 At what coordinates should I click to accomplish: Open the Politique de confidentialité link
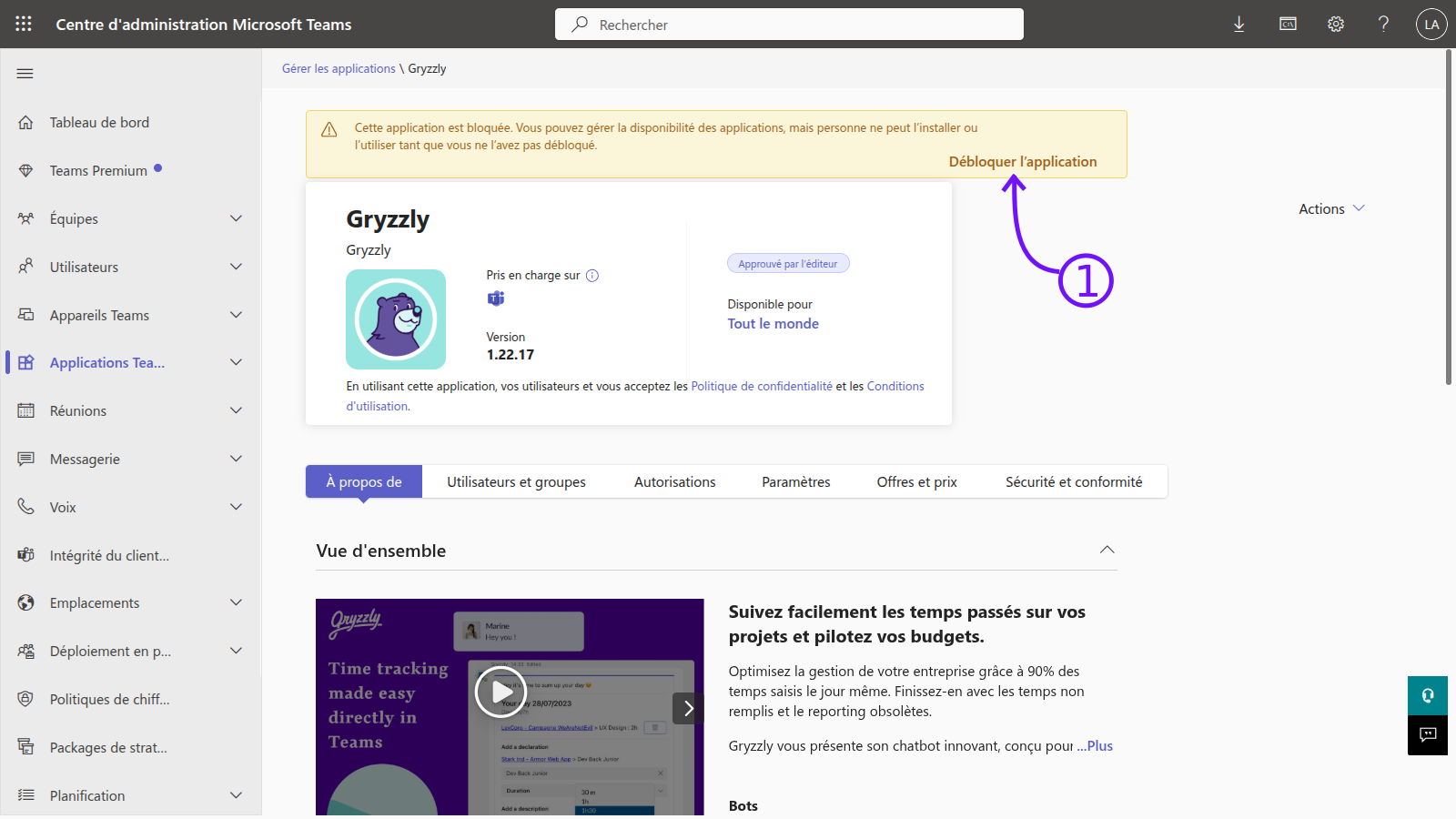[762, 386]
